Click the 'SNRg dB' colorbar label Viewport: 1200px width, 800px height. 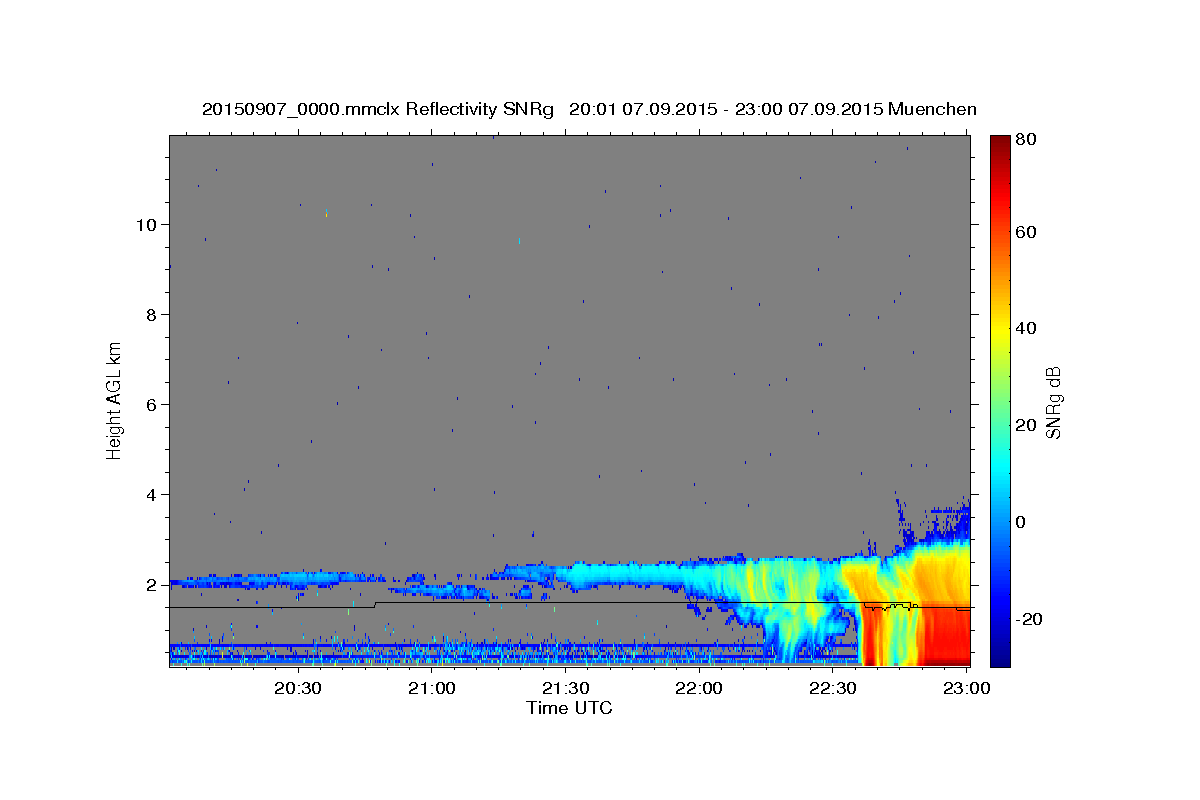[x=1052, y=402]
